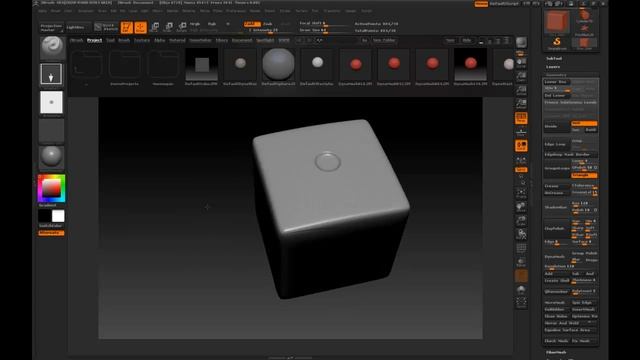Viewport: 640px width, 360px height.
Task: Open the texture selector on left shelf
Action: 51,131
